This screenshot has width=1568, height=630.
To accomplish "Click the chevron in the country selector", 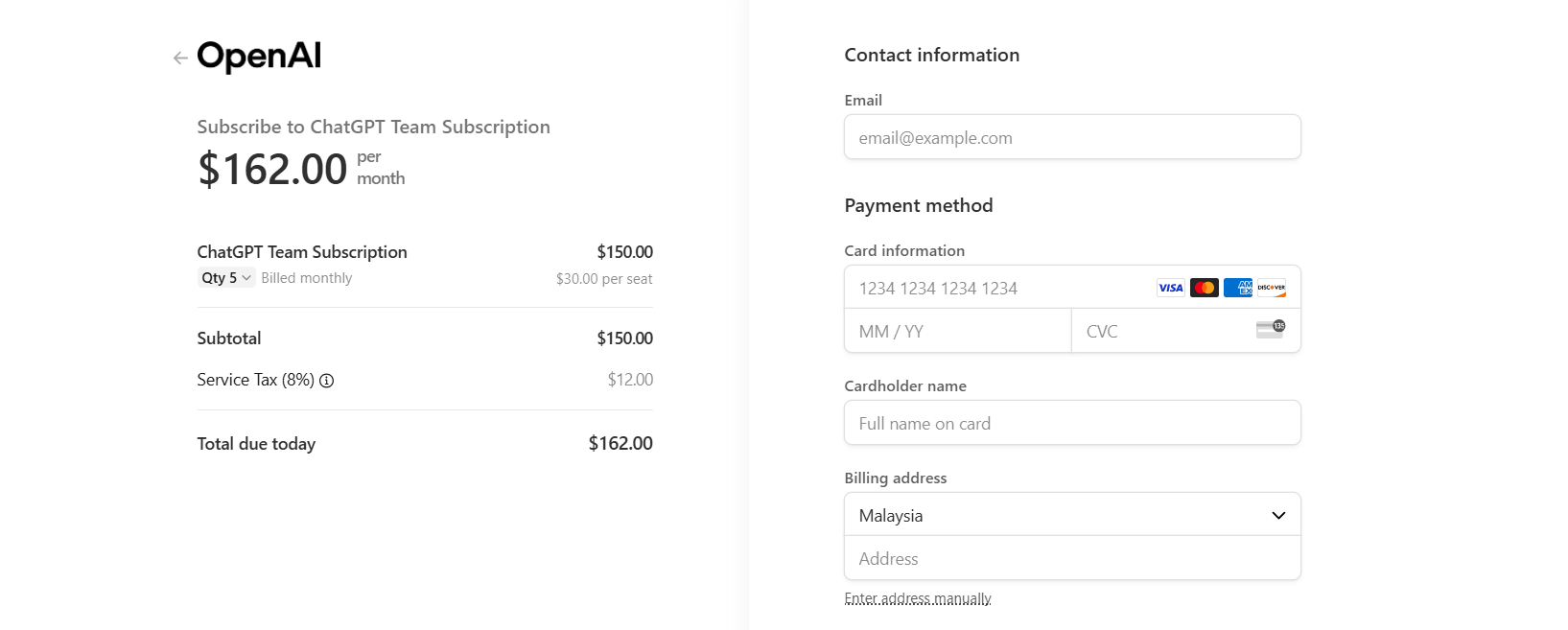I will tap(1278, 516).
